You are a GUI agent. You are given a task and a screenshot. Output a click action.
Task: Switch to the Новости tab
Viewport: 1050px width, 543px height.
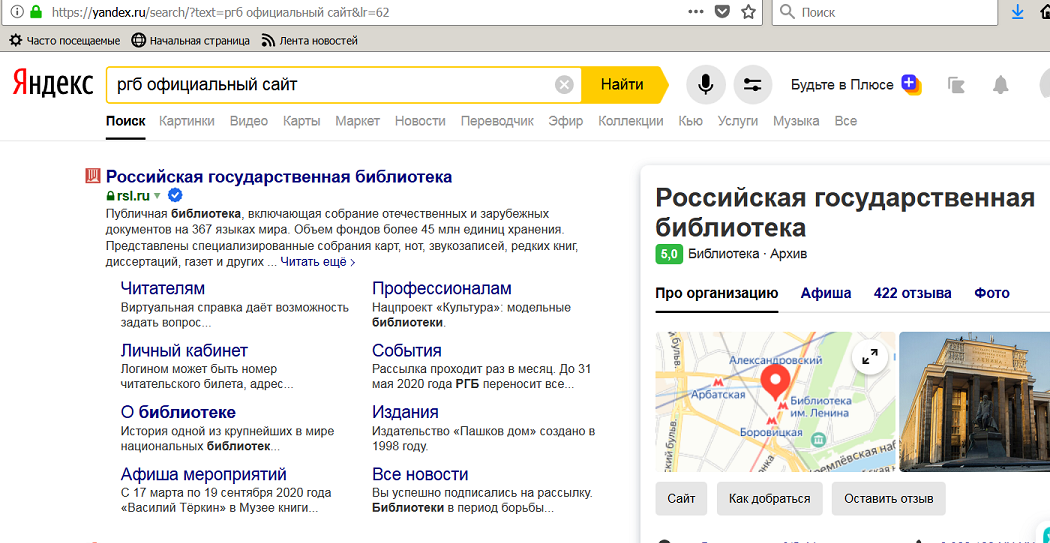pyautogui.click(x=420, y=121)
